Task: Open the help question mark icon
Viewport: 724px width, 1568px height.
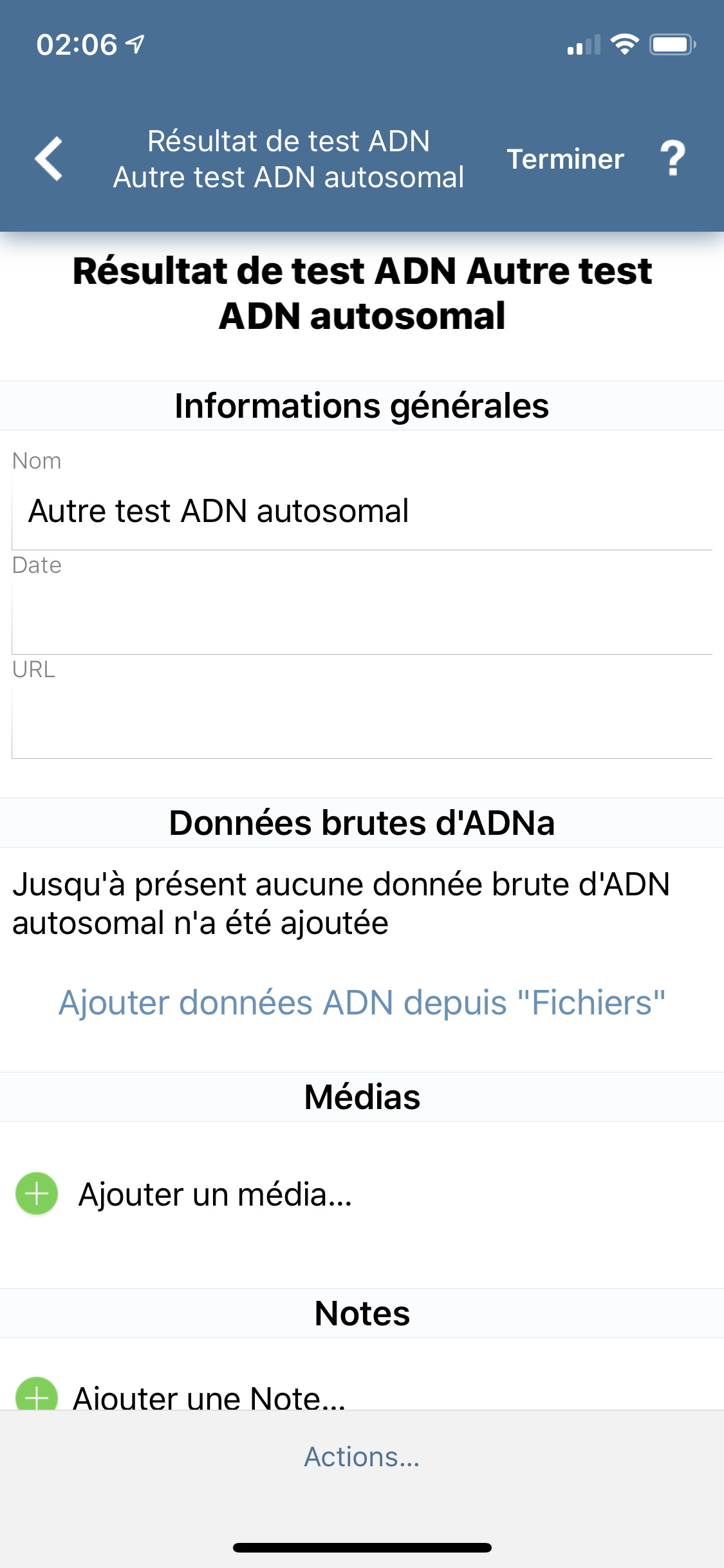Action: click(x=673, y=158)
